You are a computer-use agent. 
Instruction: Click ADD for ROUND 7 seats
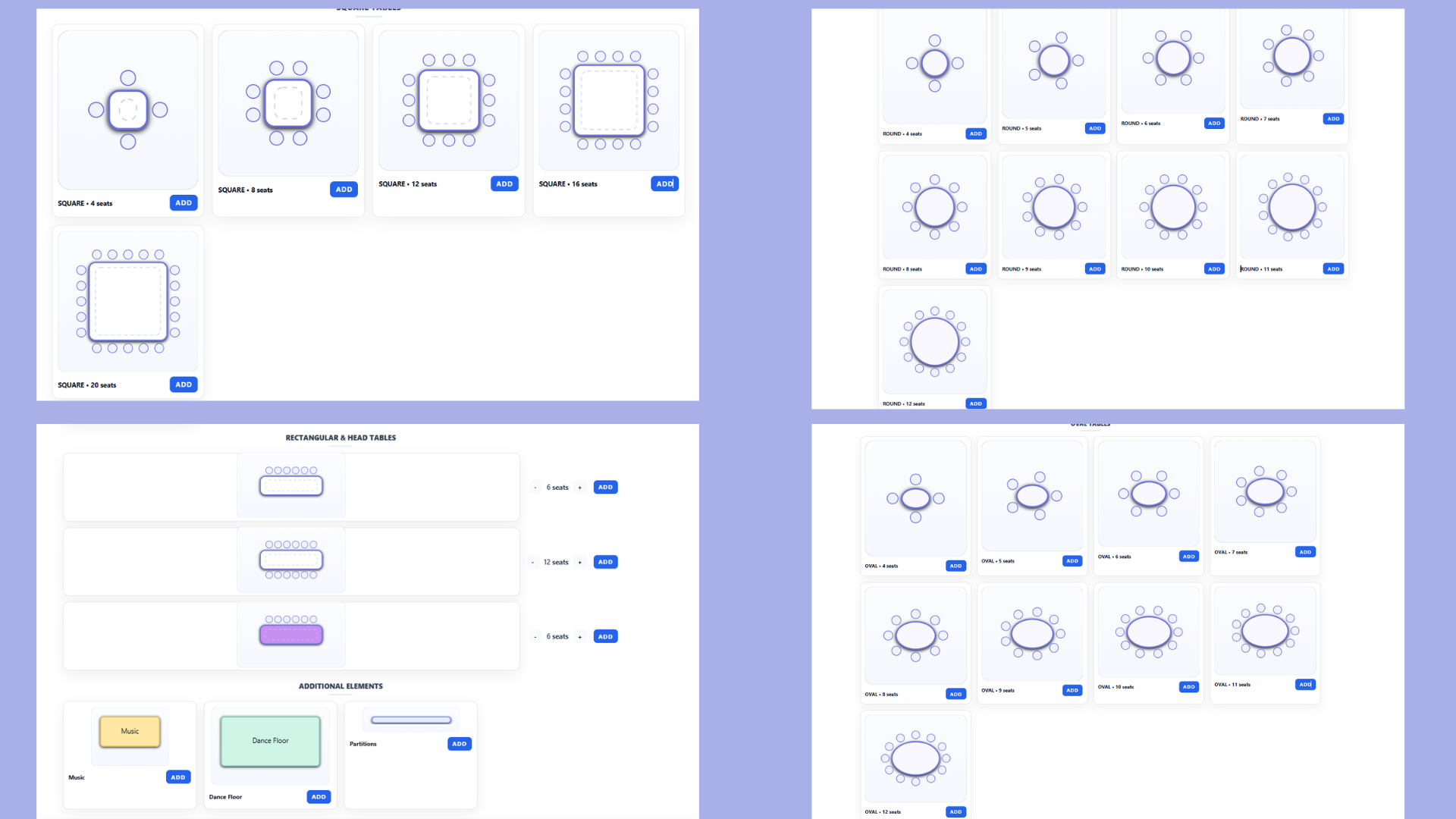coord(1333,118)
